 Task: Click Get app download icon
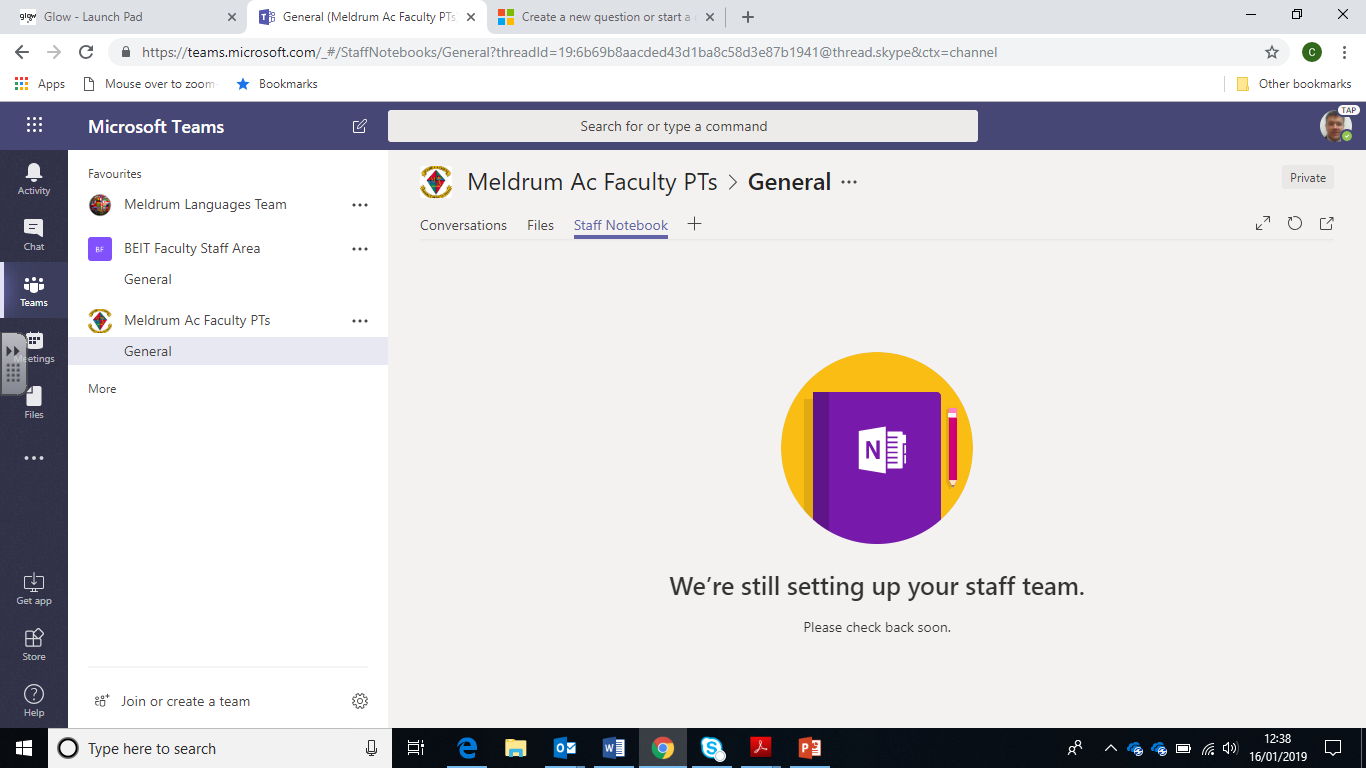tap(34, 588)
